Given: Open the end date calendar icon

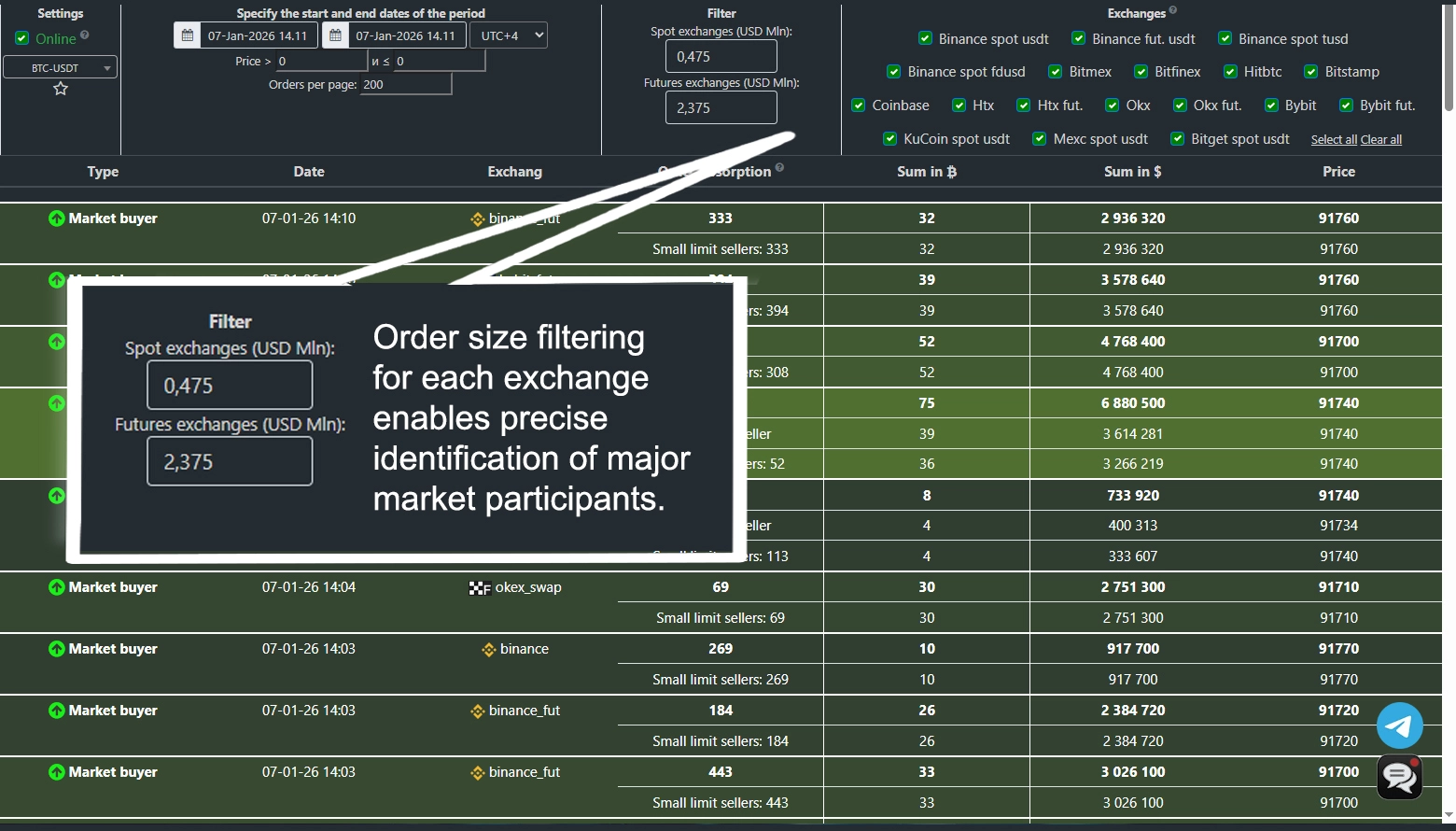Looking at the screenshot, I should pyautogui.click(x=335, y=35).
